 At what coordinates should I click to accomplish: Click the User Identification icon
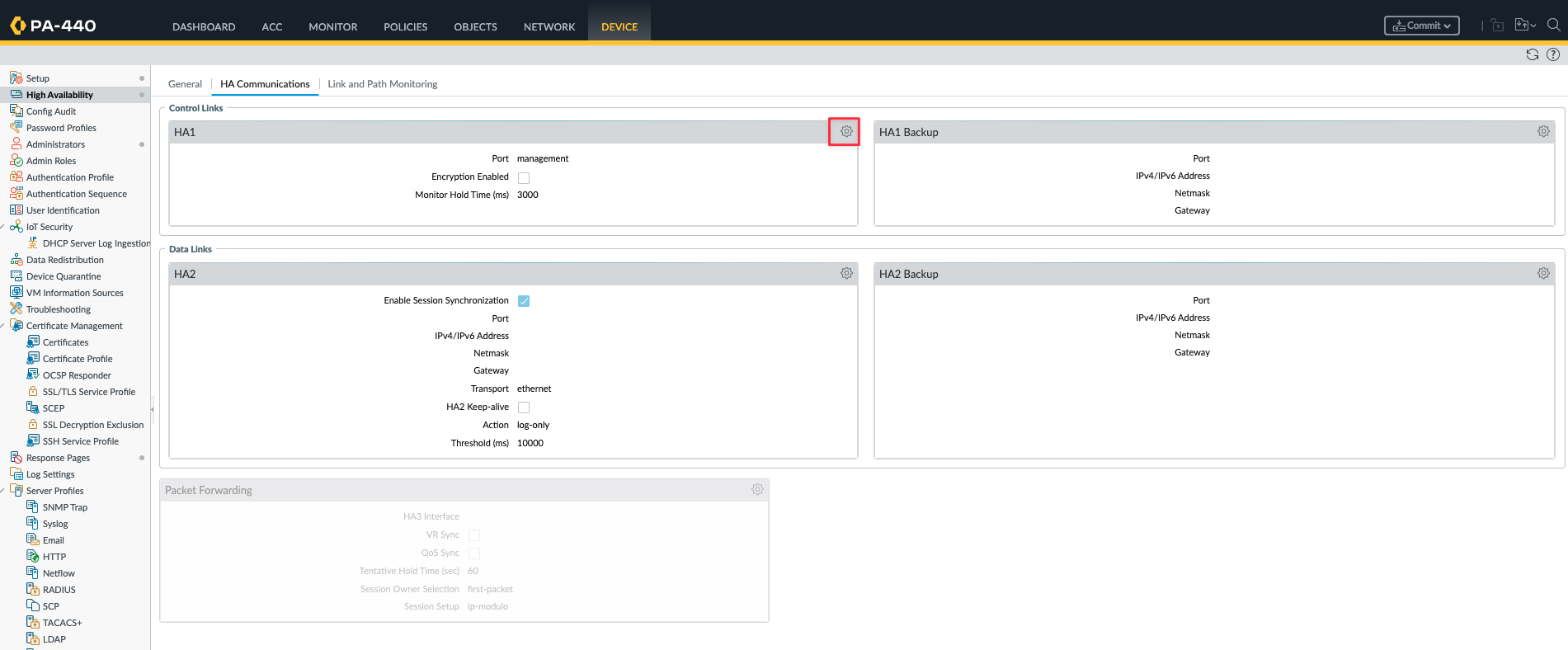pos(16,210)
